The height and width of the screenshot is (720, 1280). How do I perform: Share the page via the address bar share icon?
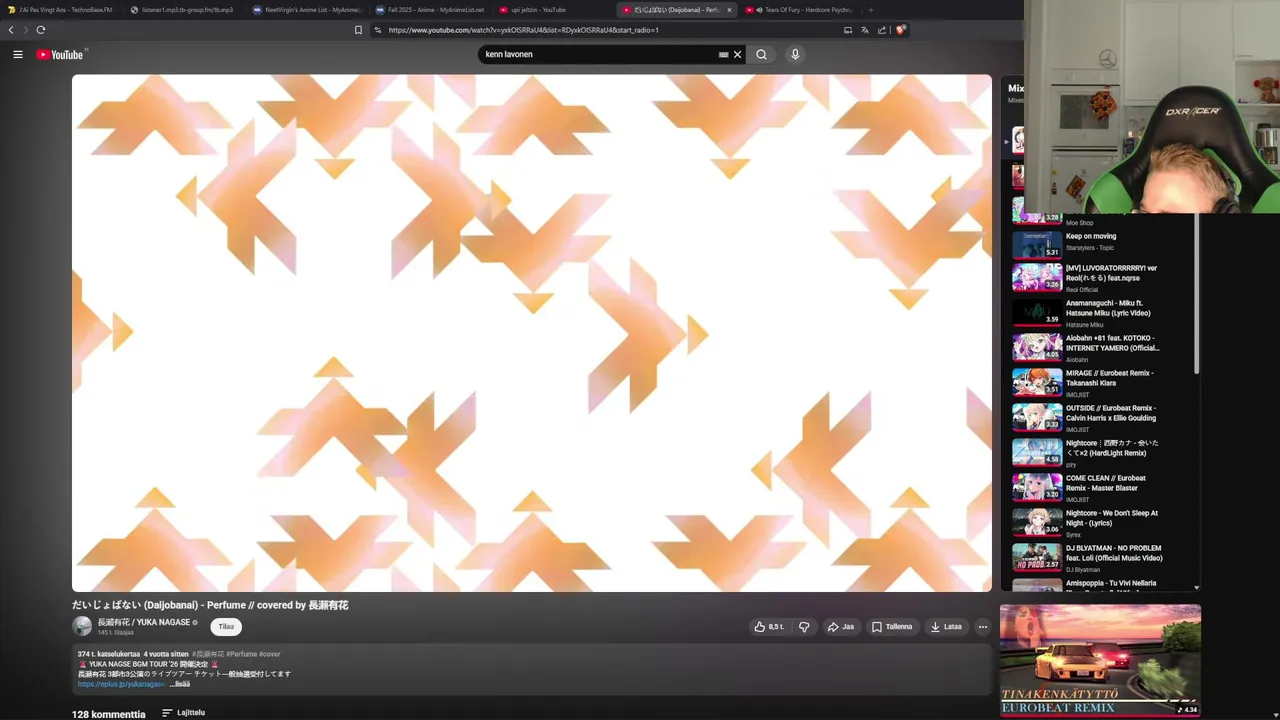coord(882,30)
